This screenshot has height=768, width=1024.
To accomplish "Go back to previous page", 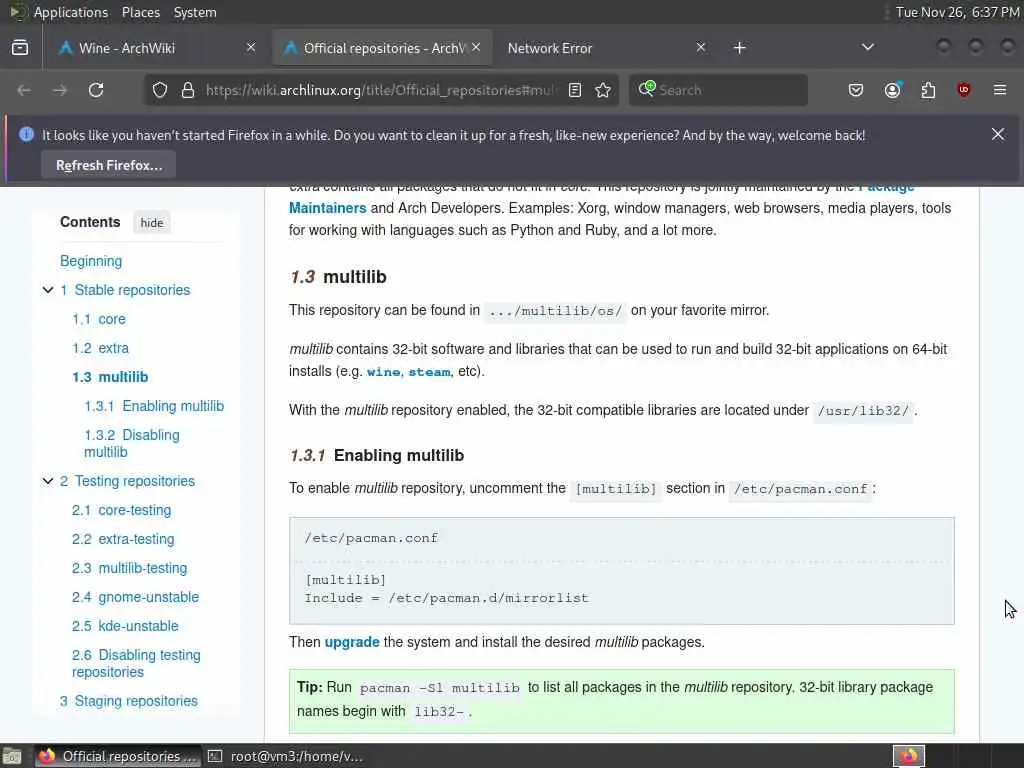I will point(24,90).
